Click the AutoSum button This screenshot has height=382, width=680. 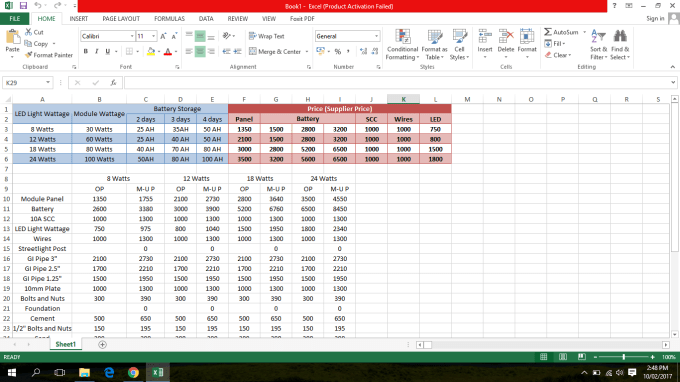pyautogui.click(x=562, y=32)
